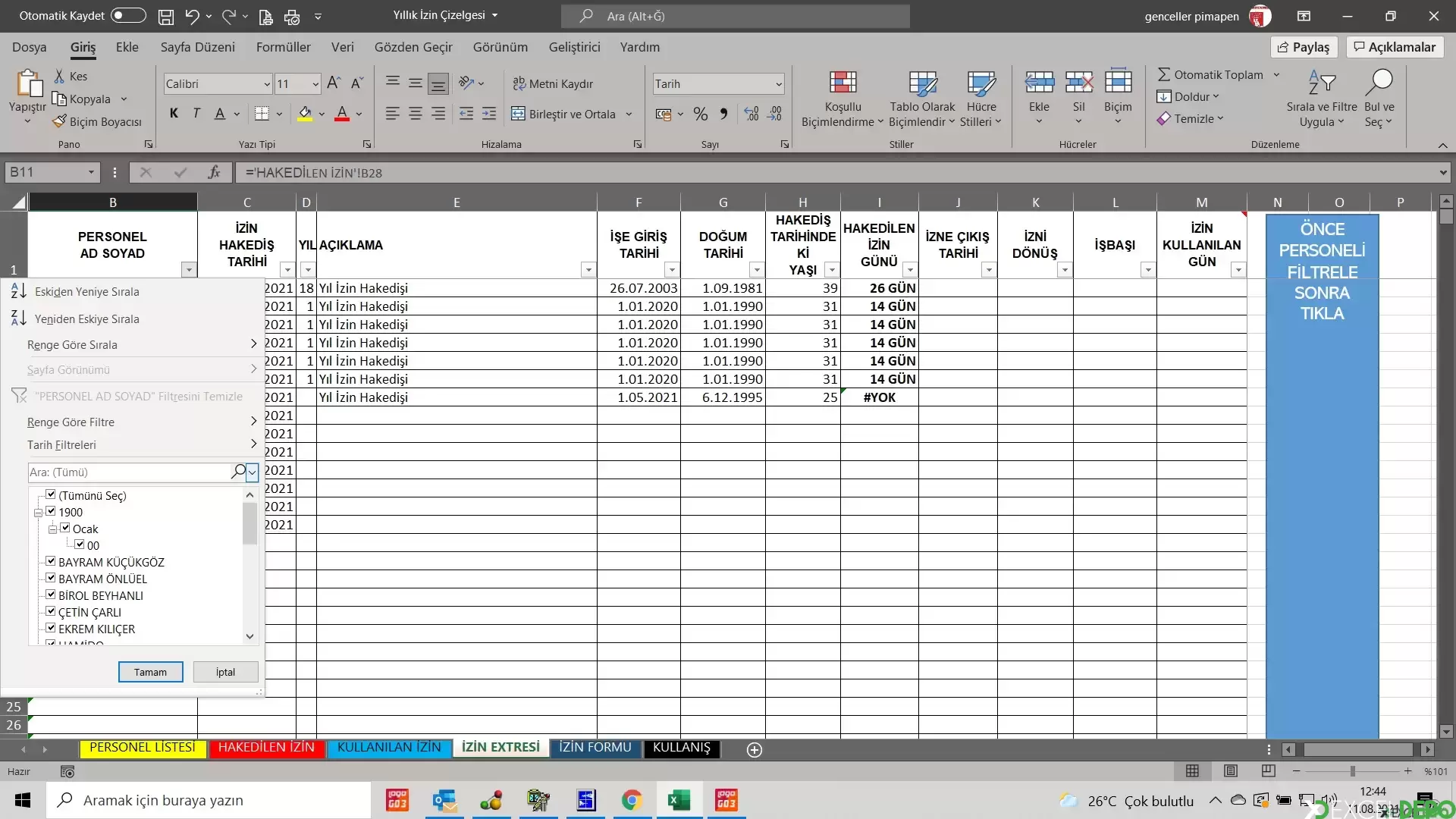The height and width of the screenshot is (819, 1456).
Task: Click the borders icon
Action: click(262, 114)
